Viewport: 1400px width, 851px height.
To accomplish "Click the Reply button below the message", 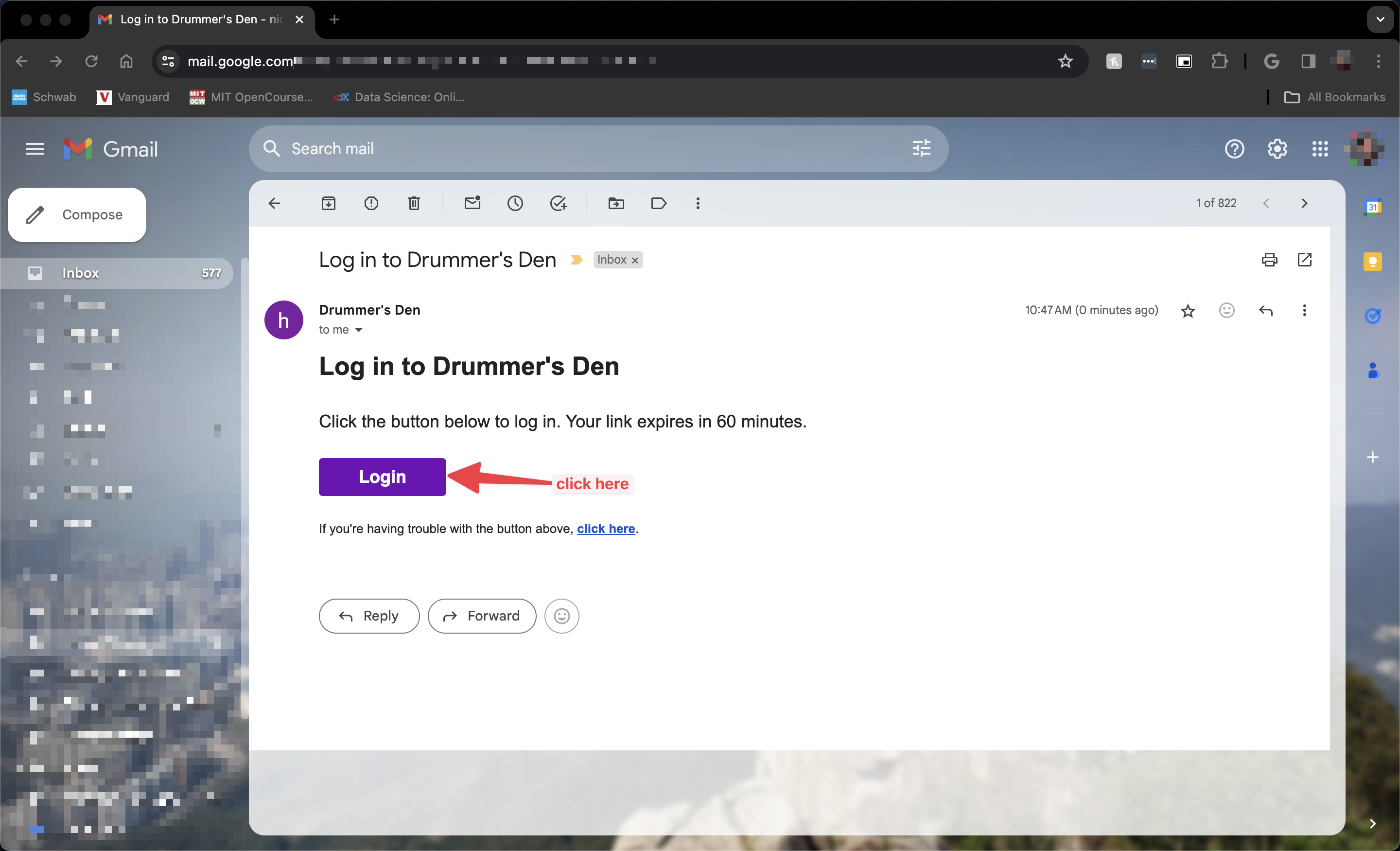I will click(369, 616).
